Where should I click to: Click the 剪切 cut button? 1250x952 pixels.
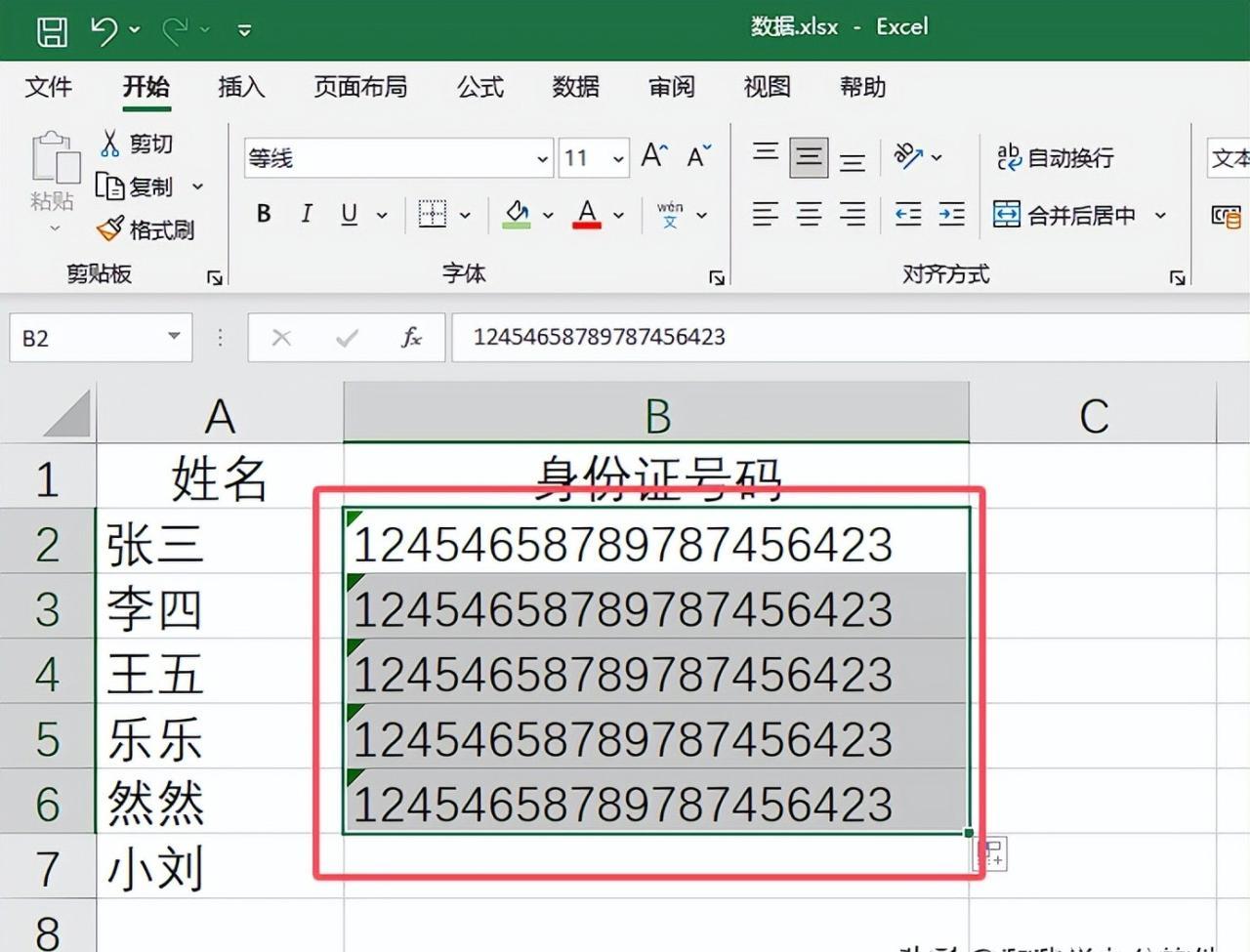coord(137,144)
